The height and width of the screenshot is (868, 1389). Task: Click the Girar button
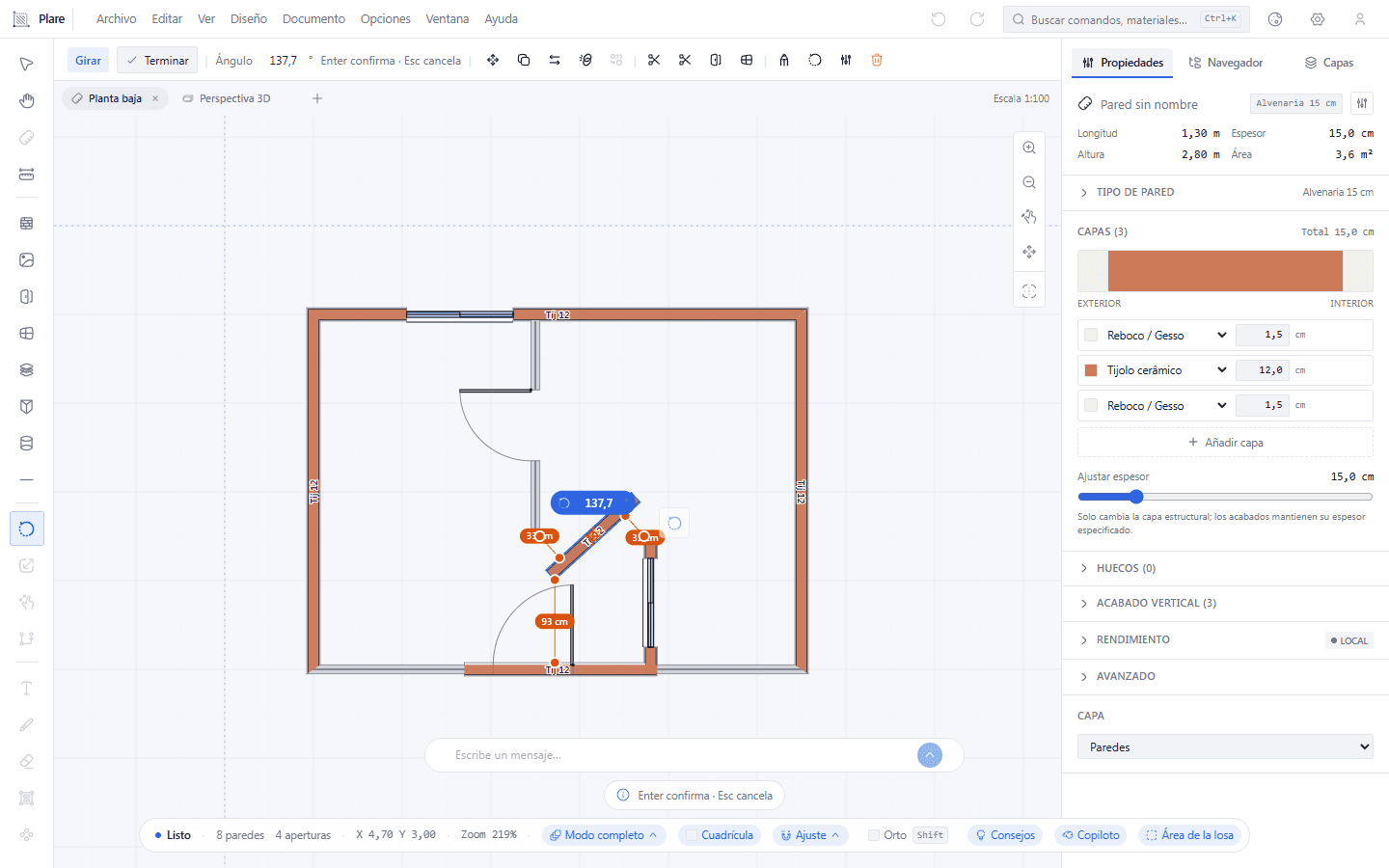point(89,60)
